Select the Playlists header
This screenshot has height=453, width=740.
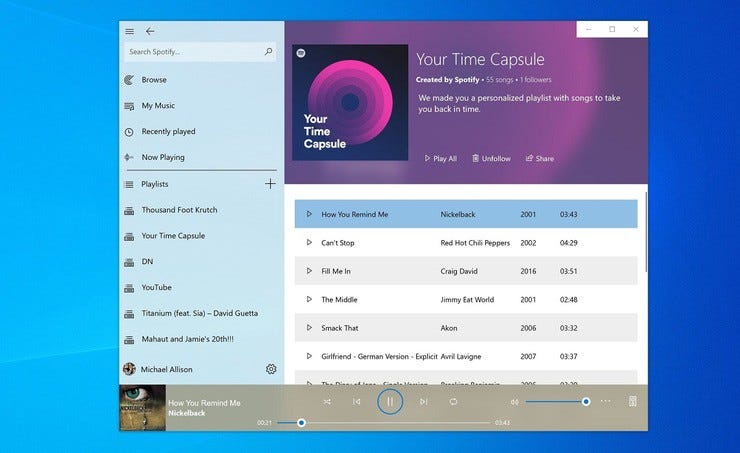point(154,184)
